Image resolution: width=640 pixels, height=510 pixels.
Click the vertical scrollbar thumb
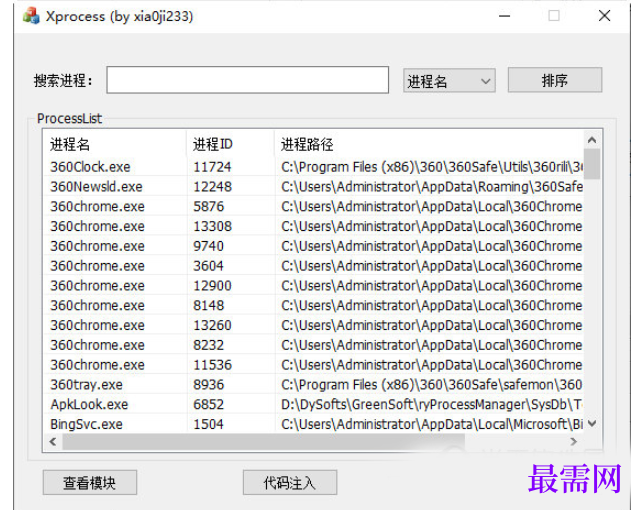click(592, 164)
